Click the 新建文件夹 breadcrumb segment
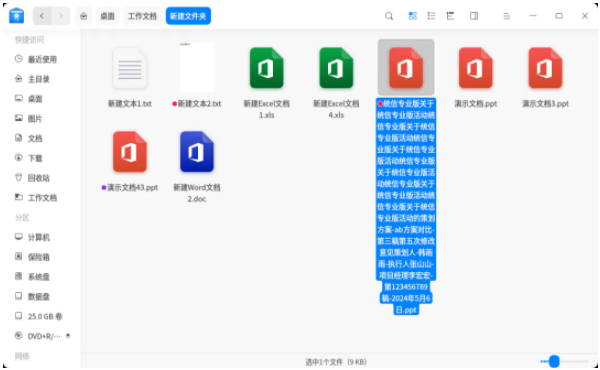600x370 pixels. point(188,16)
